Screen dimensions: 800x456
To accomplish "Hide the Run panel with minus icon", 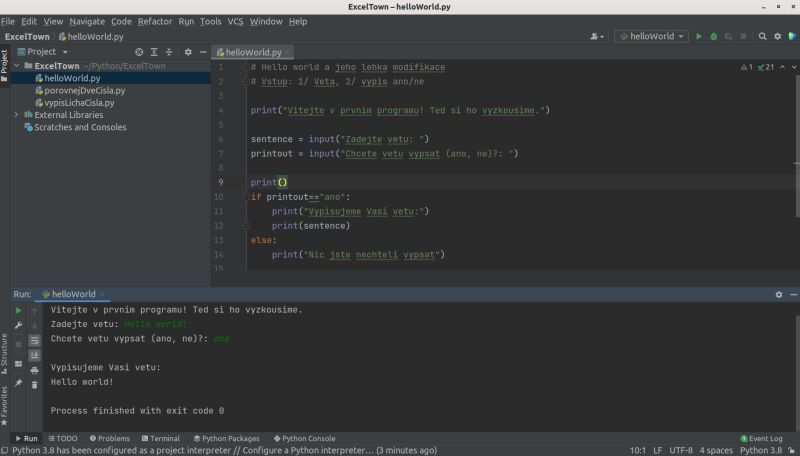I will click(793, 294).
